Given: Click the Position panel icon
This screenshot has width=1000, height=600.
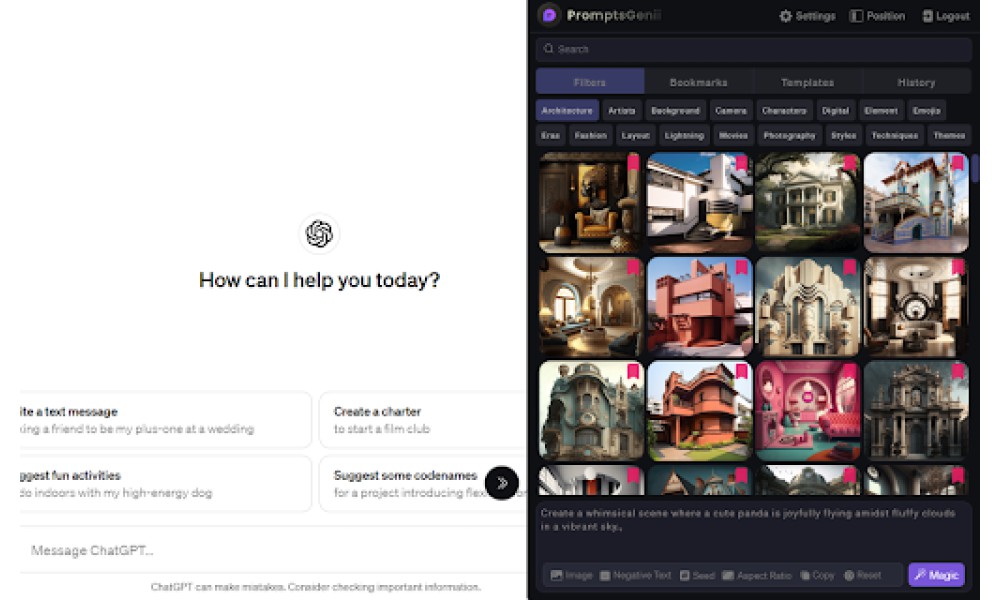Looking at the screenshot, I should 856,16.
